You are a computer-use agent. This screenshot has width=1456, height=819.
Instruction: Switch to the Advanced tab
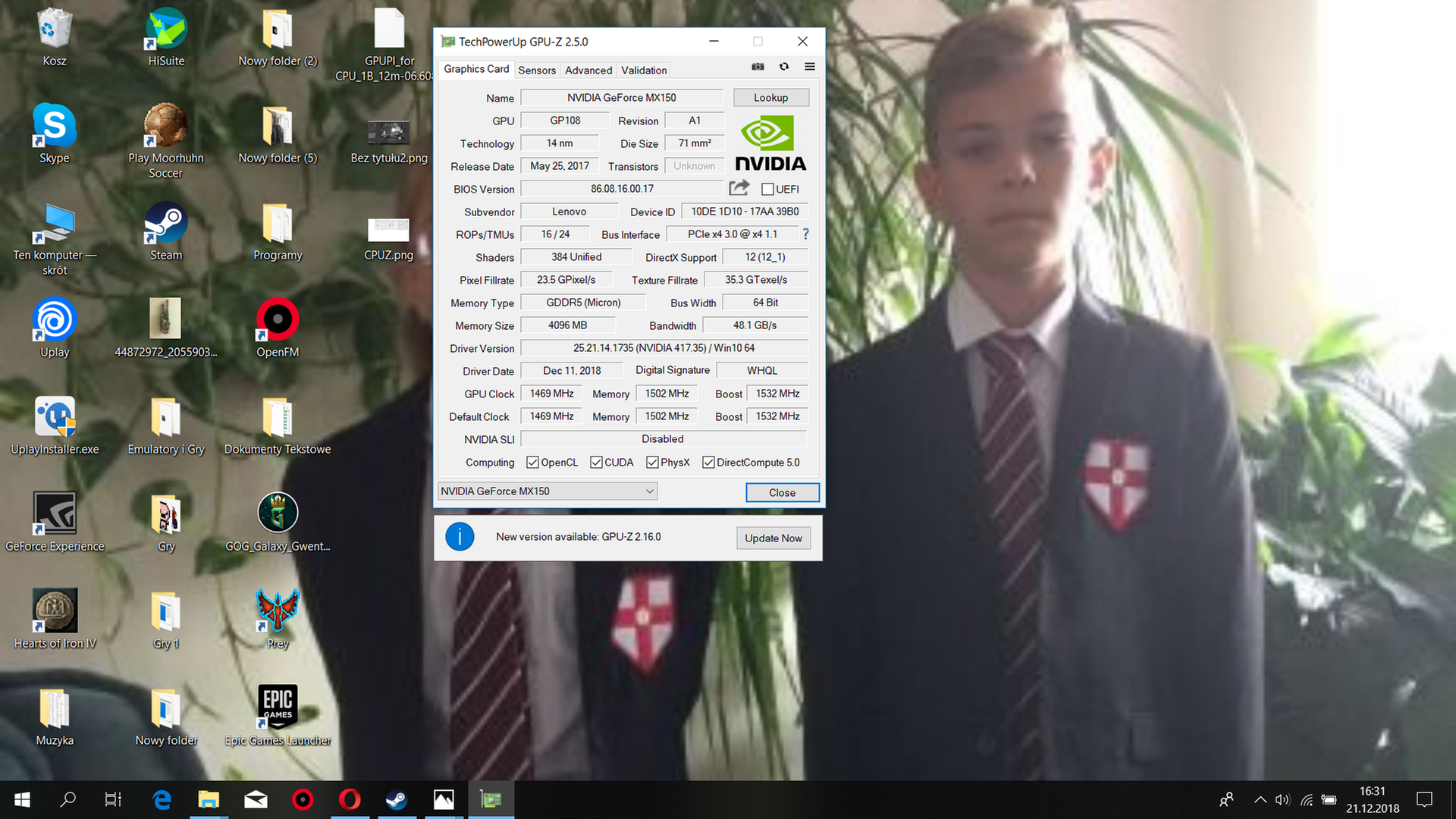[x=588, y=70]
